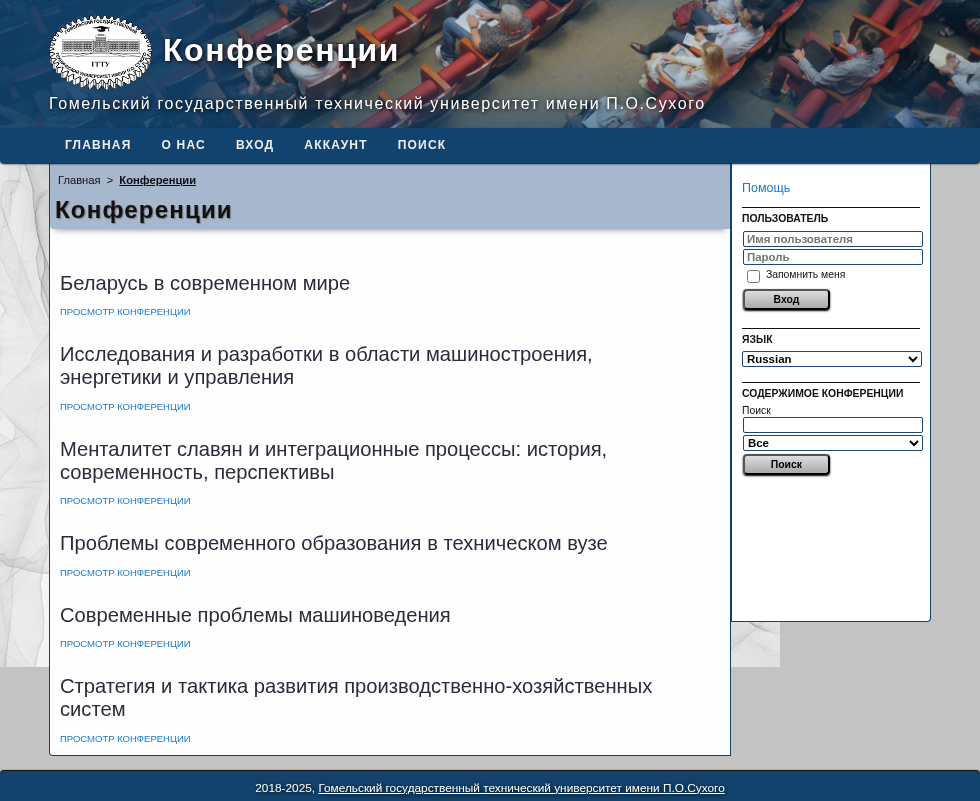Screen dimensions: 980x801
Task: Open Менталитет славян и интеграционные процессы title
Action: [x=333, y=460]
